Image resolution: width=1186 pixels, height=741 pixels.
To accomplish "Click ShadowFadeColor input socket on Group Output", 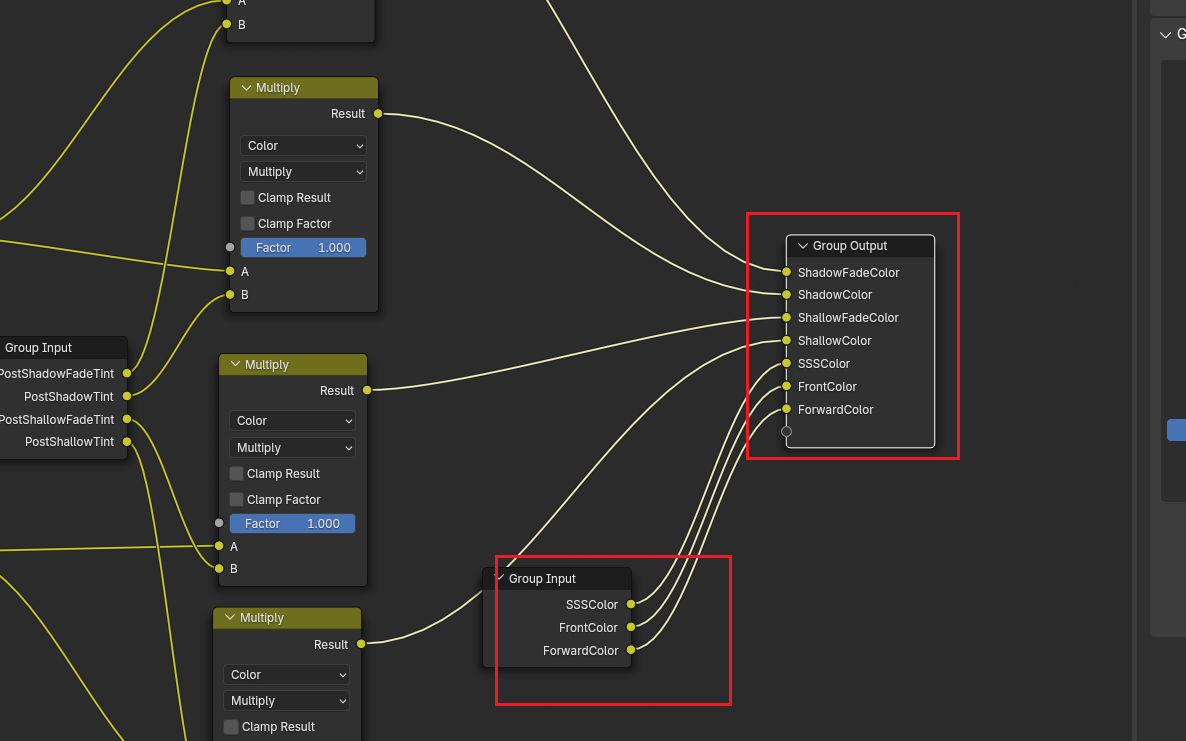I will pos(787,272).
